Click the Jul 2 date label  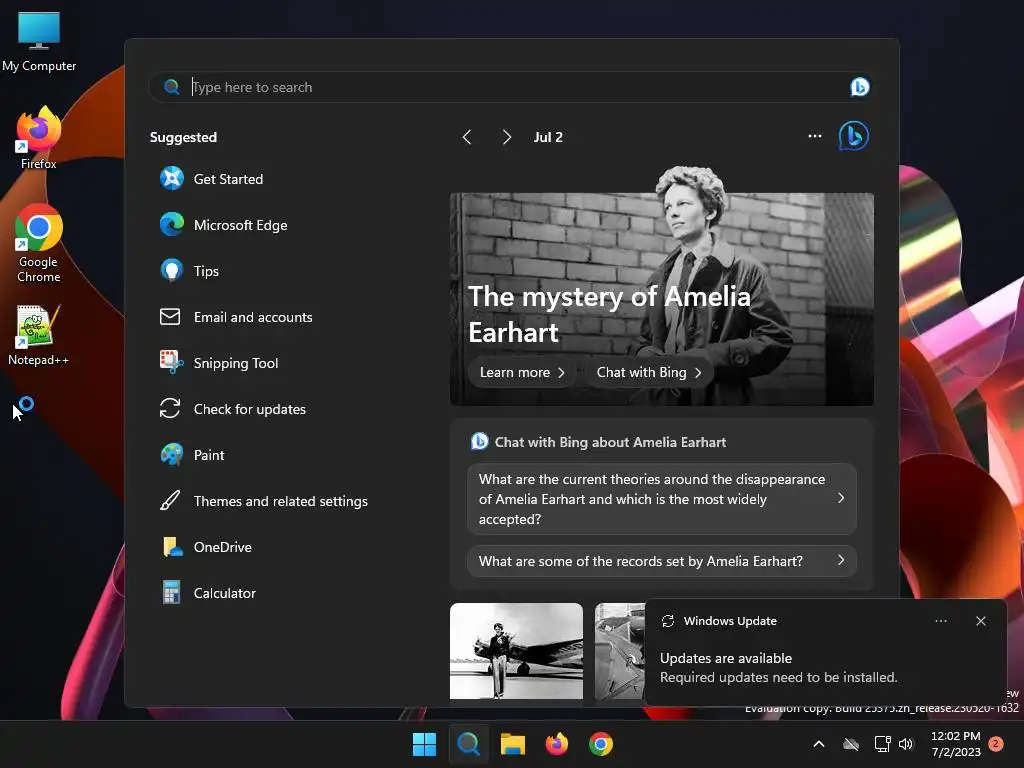548,137
